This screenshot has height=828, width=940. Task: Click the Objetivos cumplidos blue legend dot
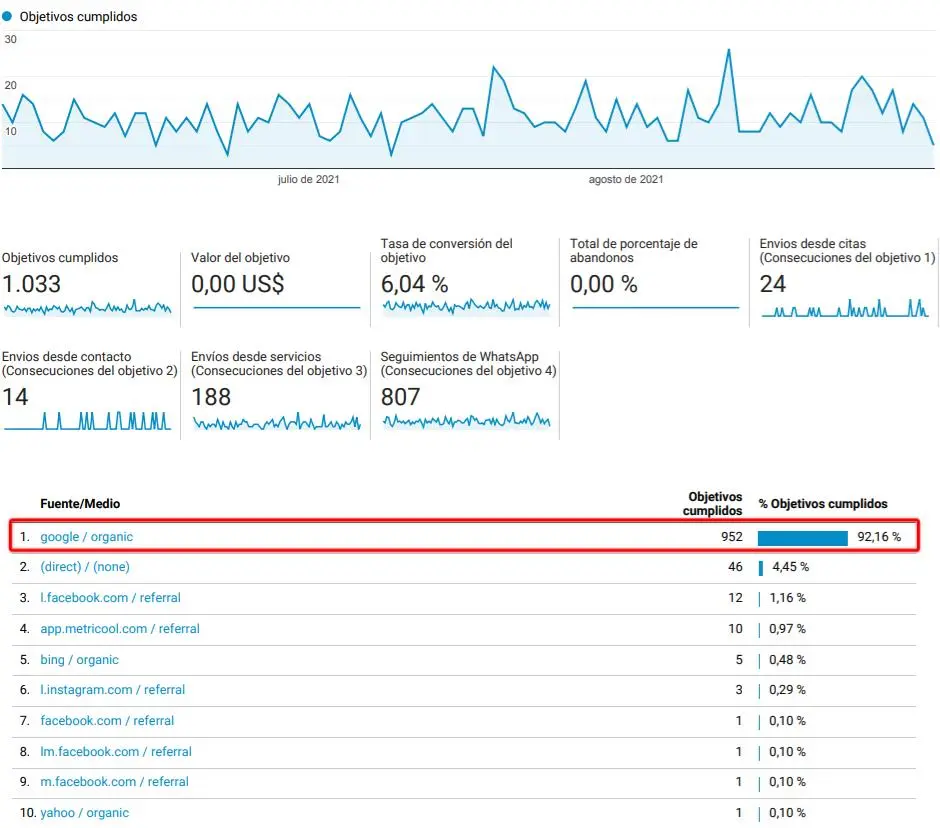[x=8, y=17]
